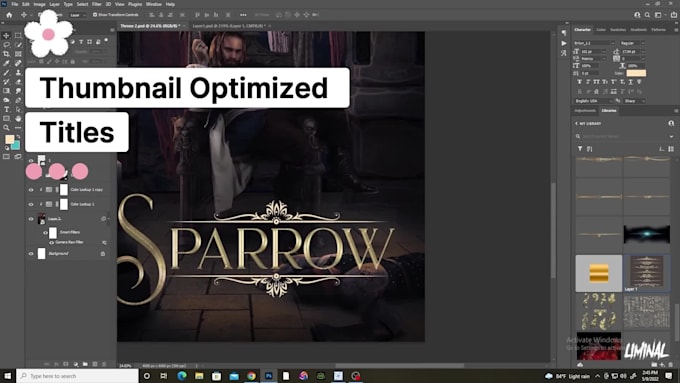The height and width of the screenshot is (383, 680).
Task: Open the English: USA language dropdown
Action: click(x=595, y=101)
